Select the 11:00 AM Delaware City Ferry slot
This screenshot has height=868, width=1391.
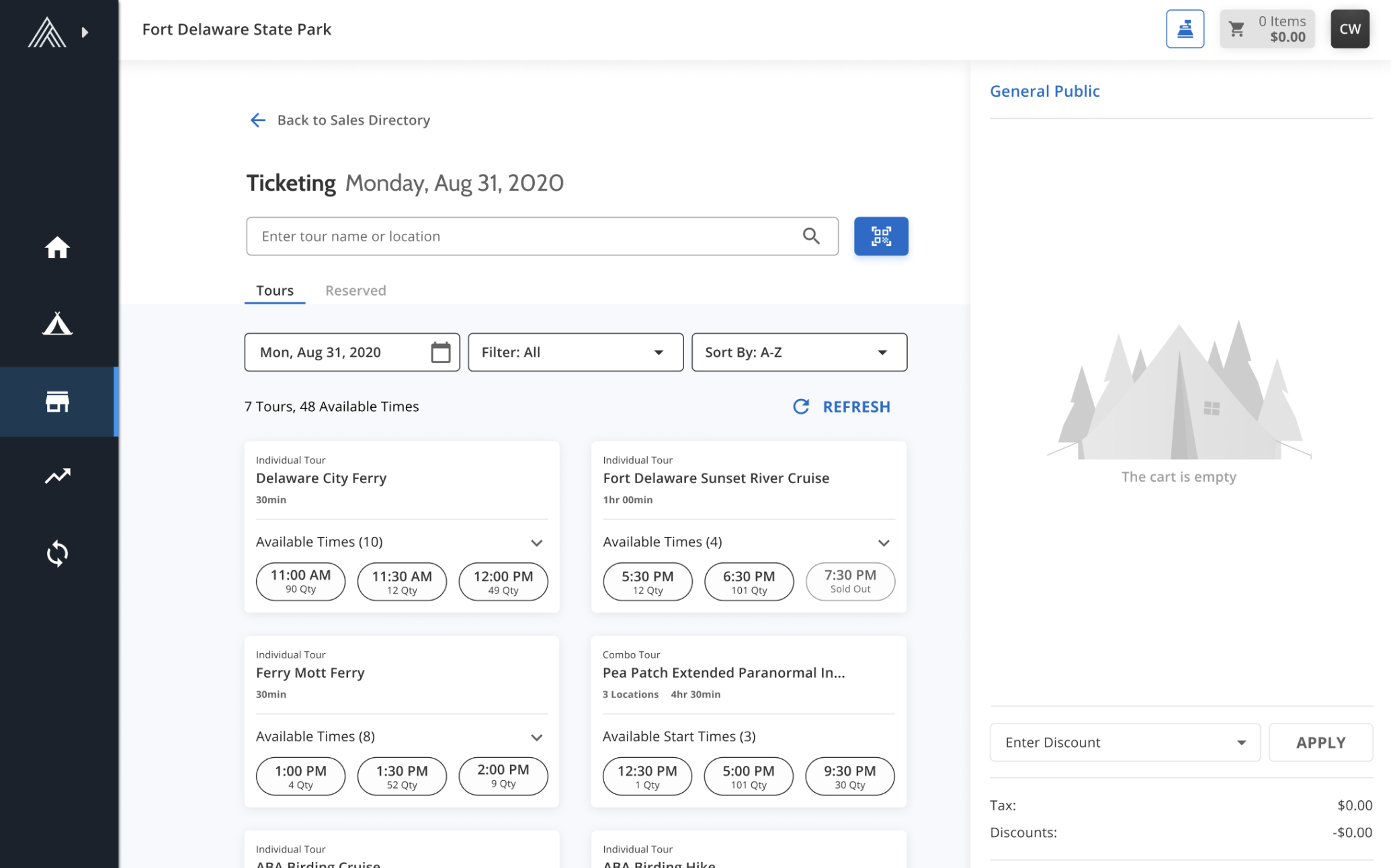(x=300, y=581)
